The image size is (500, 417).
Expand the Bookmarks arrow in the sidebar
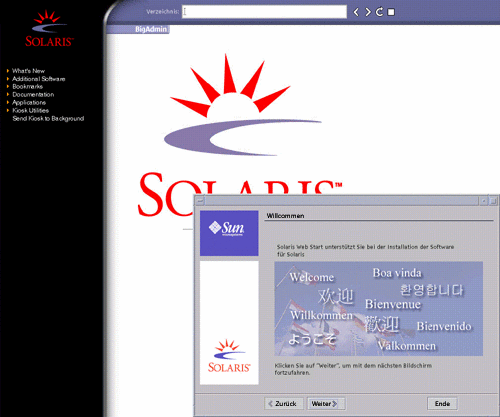point(8,86)
